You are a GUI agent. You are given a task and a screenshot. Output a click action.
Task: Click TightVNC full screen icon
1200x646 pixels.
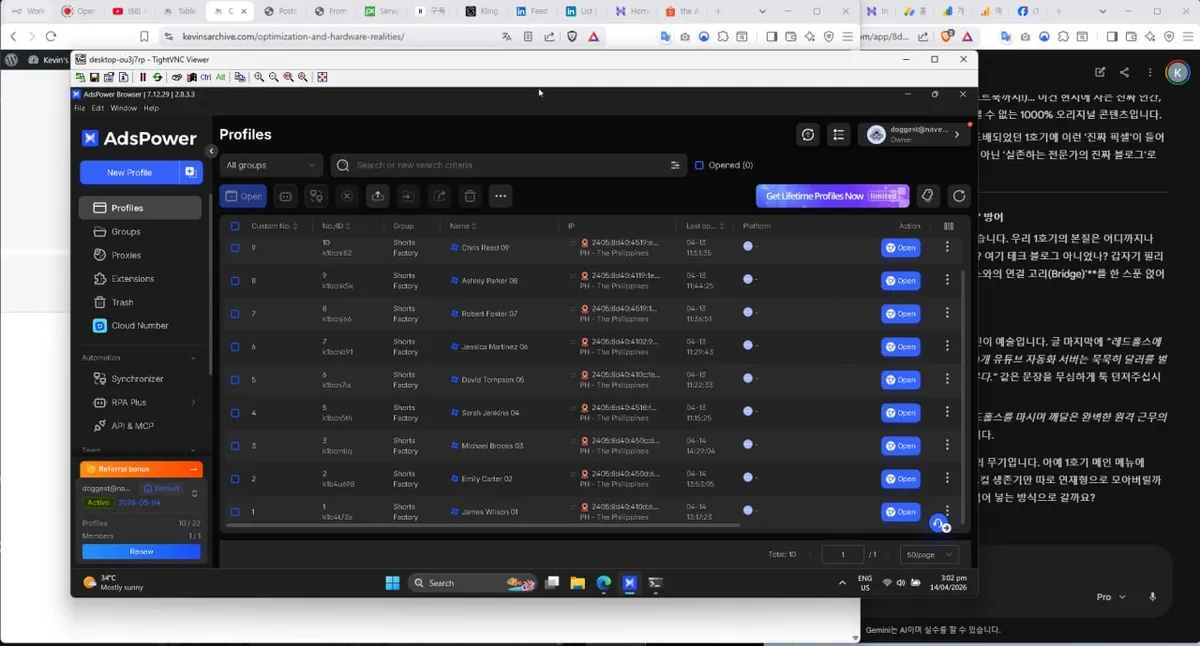coord(322,77)
